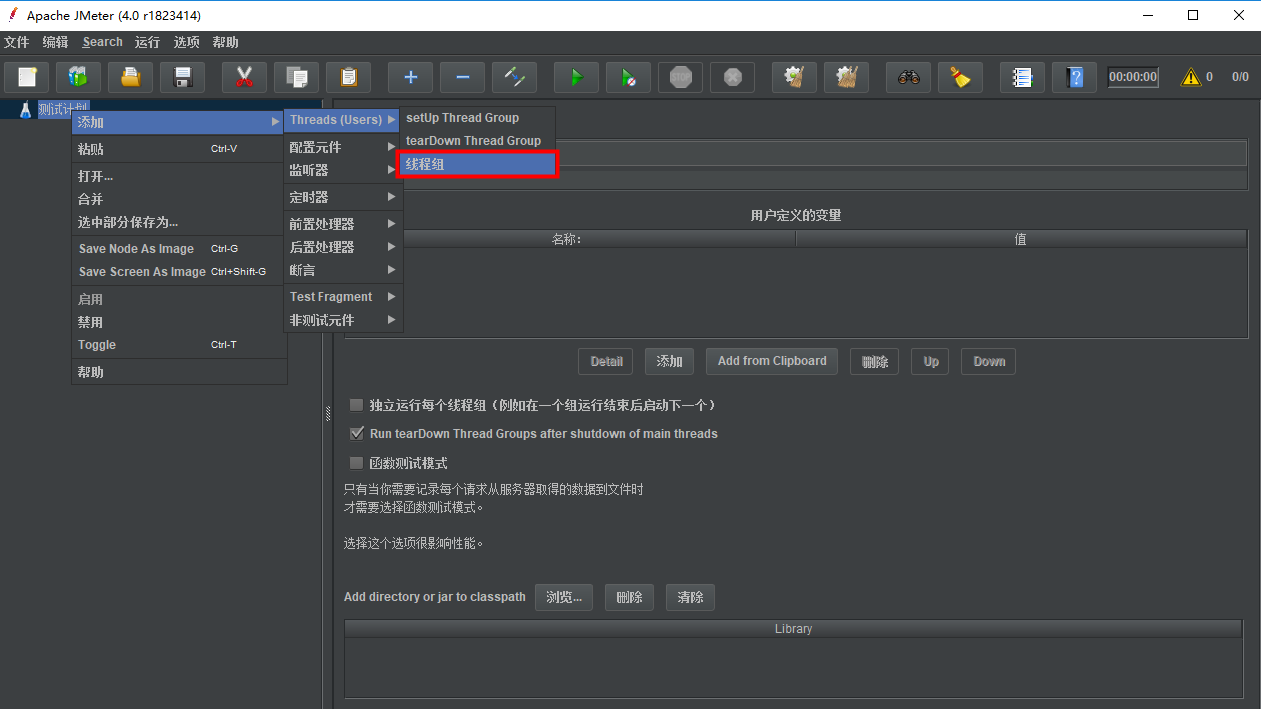Click the Up button

(931, 361)
